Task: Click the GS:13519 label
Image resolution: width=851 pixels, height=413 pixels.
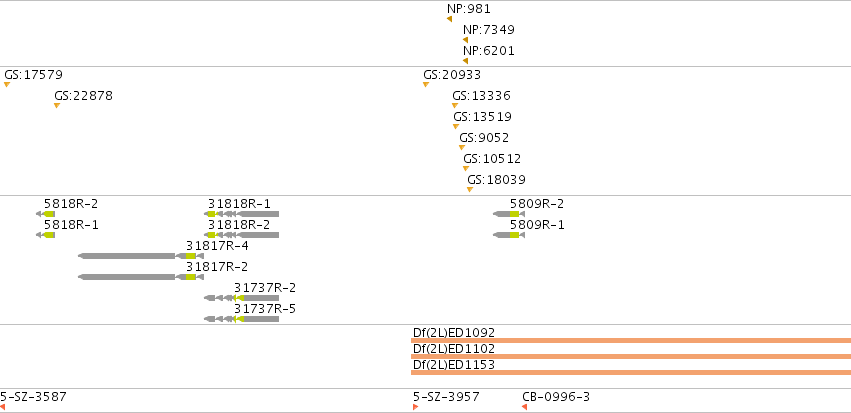Action: 482,117
